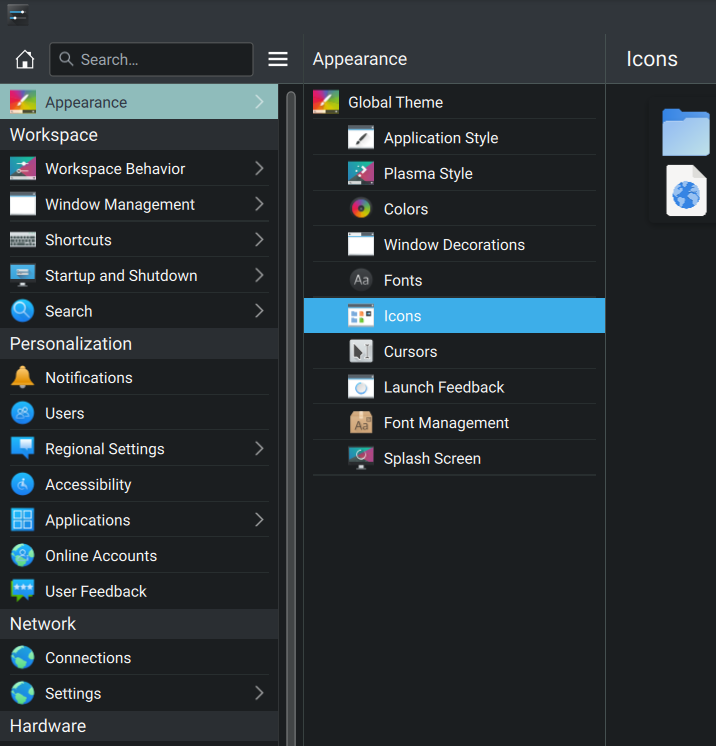Click the Splash Screen icon
Image resolution: width=716 pixels, height=746 pixels.
(361, 458)
